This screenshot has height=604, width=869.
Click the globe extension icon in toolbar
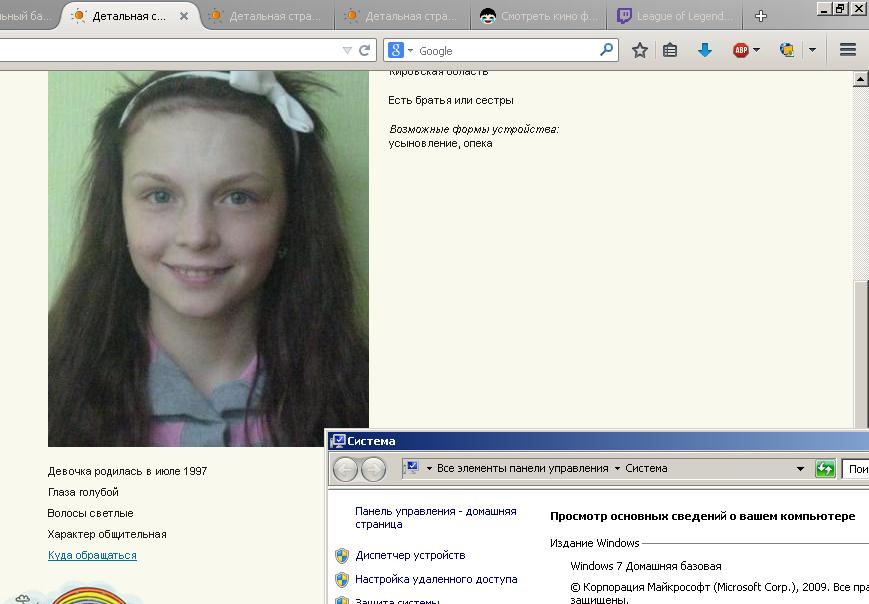coord(786,50)
